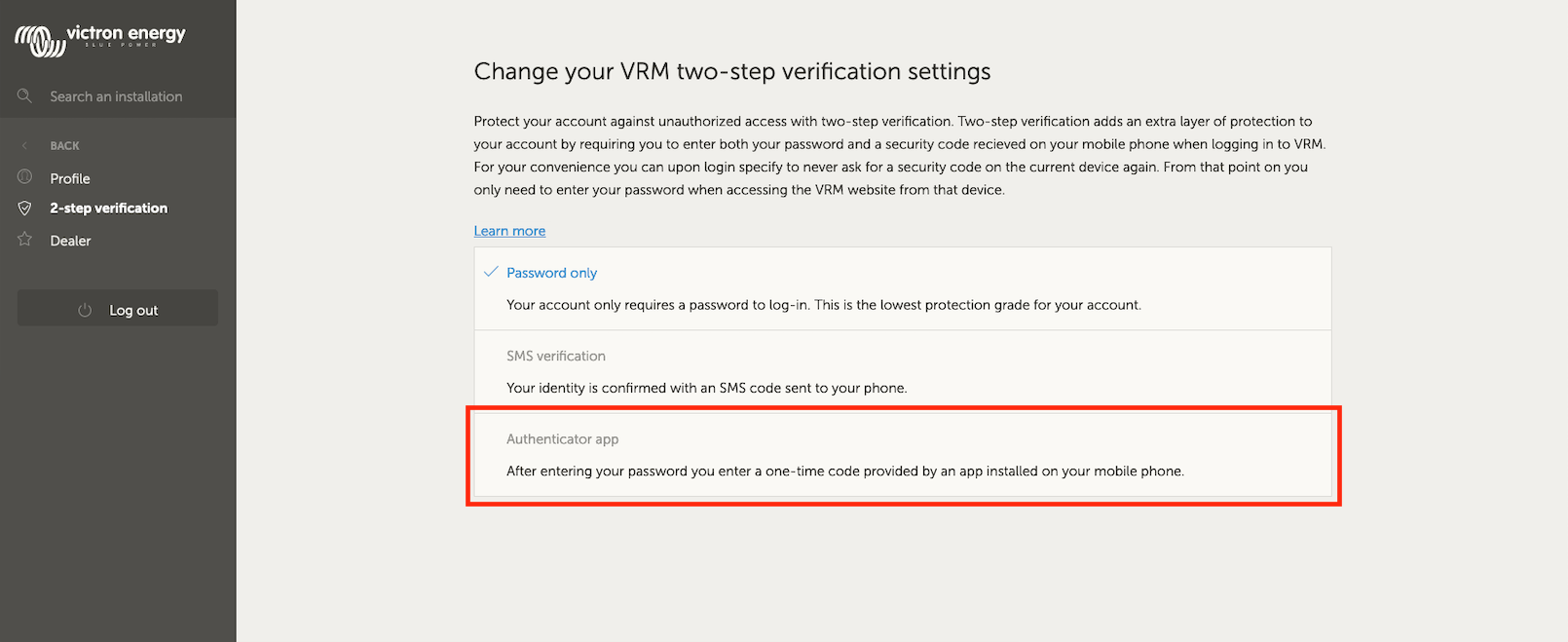Click the power icon on Log out
Screen dimensions: 1568x642
coord(85,310)
